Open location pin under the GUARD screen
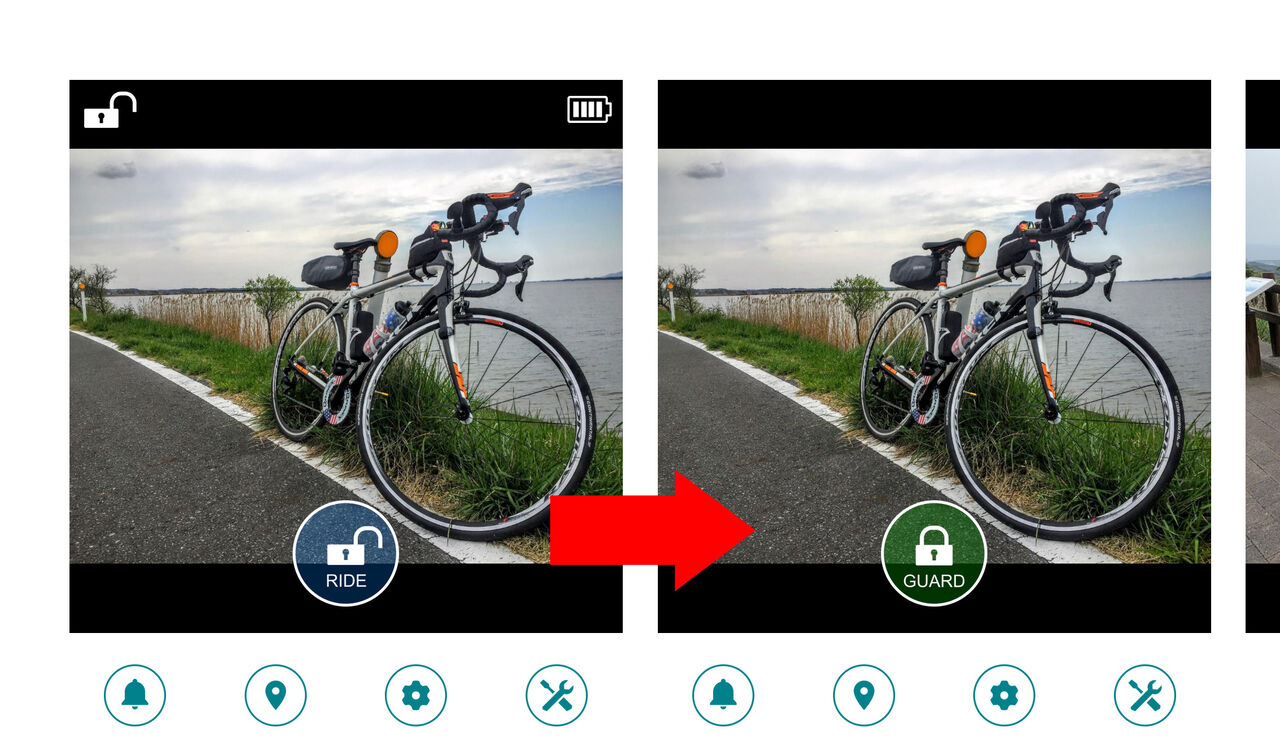 click(x=864, y=695)
